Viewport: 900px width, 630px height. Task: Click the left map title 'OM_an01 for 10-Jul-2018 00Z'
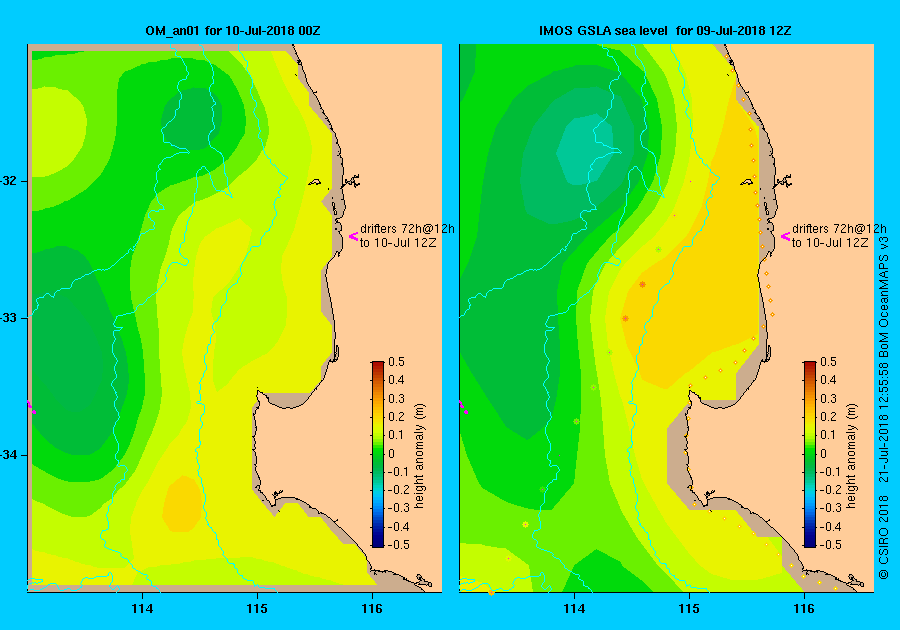[x=232, y=30]
